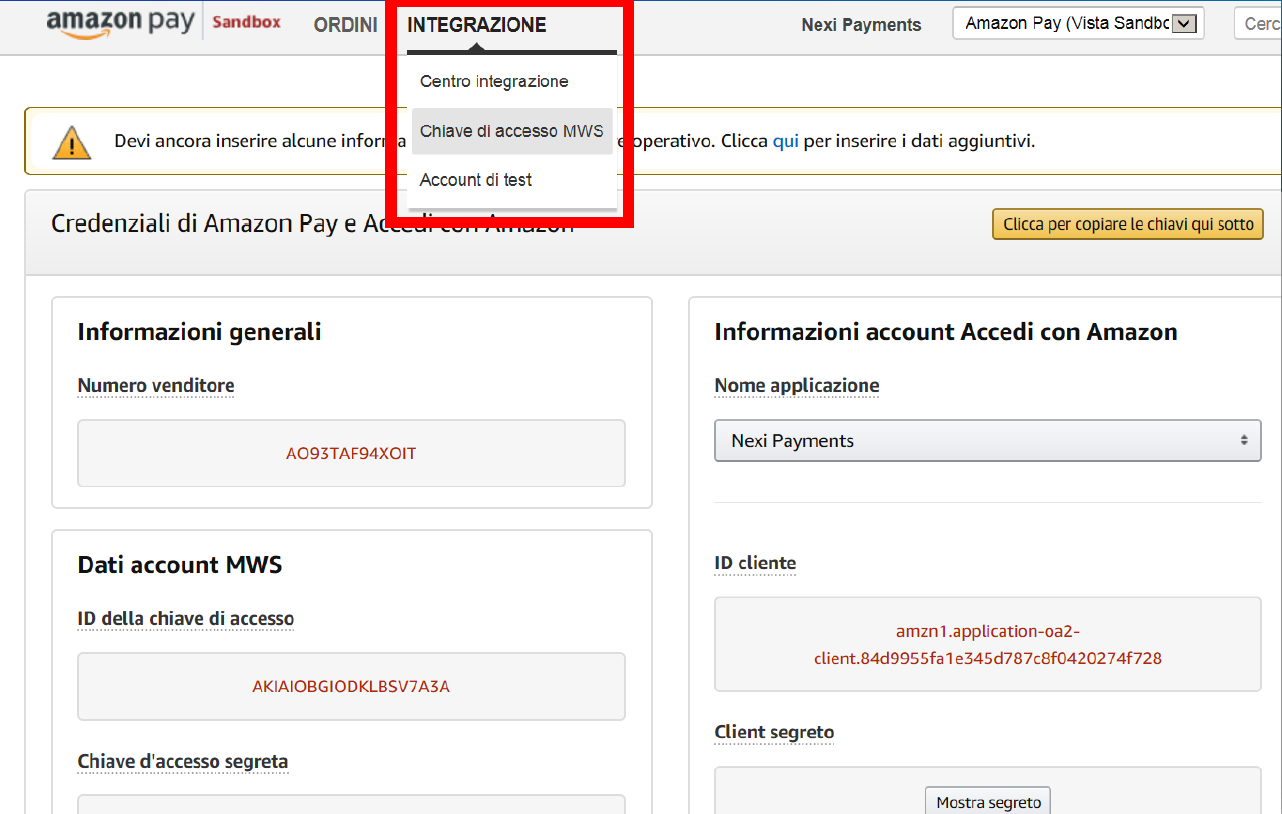This screenshot has width=1282, height=814.
Task: Click the ID cliente label
Action: tap(755, 563)
